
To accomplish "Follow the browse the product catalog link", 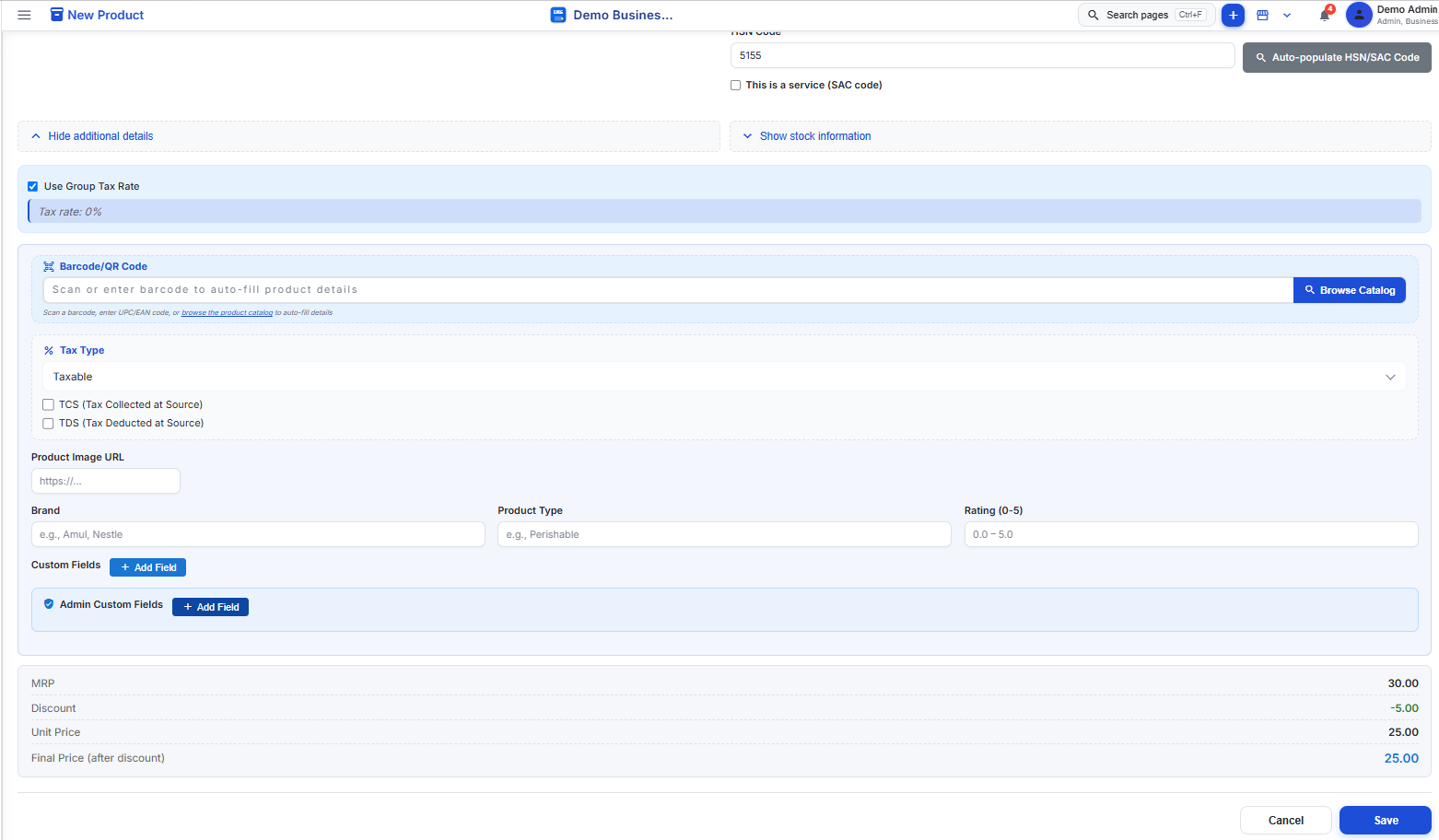I will tap(227, 313).
